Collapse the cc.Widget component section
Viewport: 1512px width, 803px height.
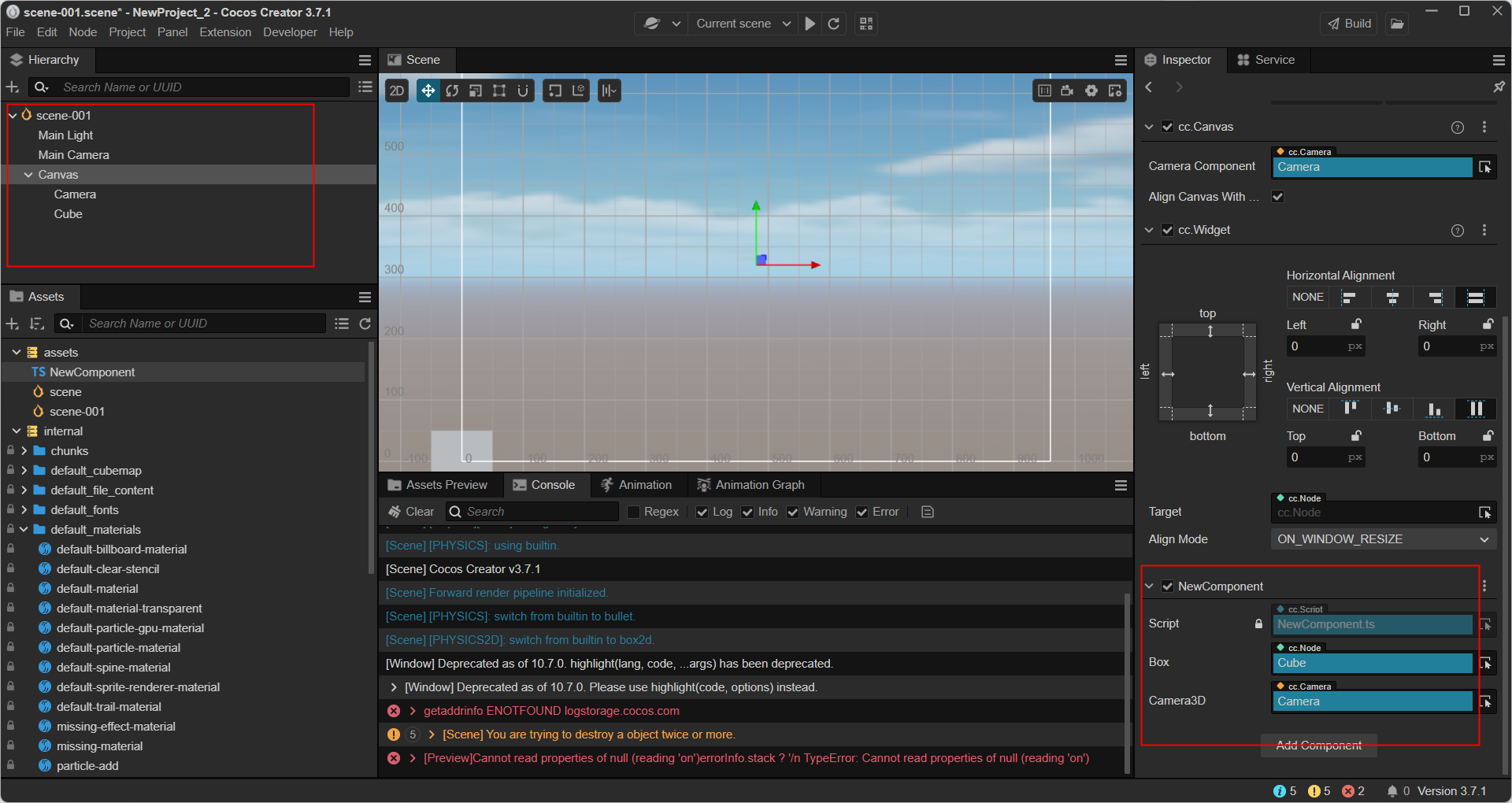click(1149, 230)
